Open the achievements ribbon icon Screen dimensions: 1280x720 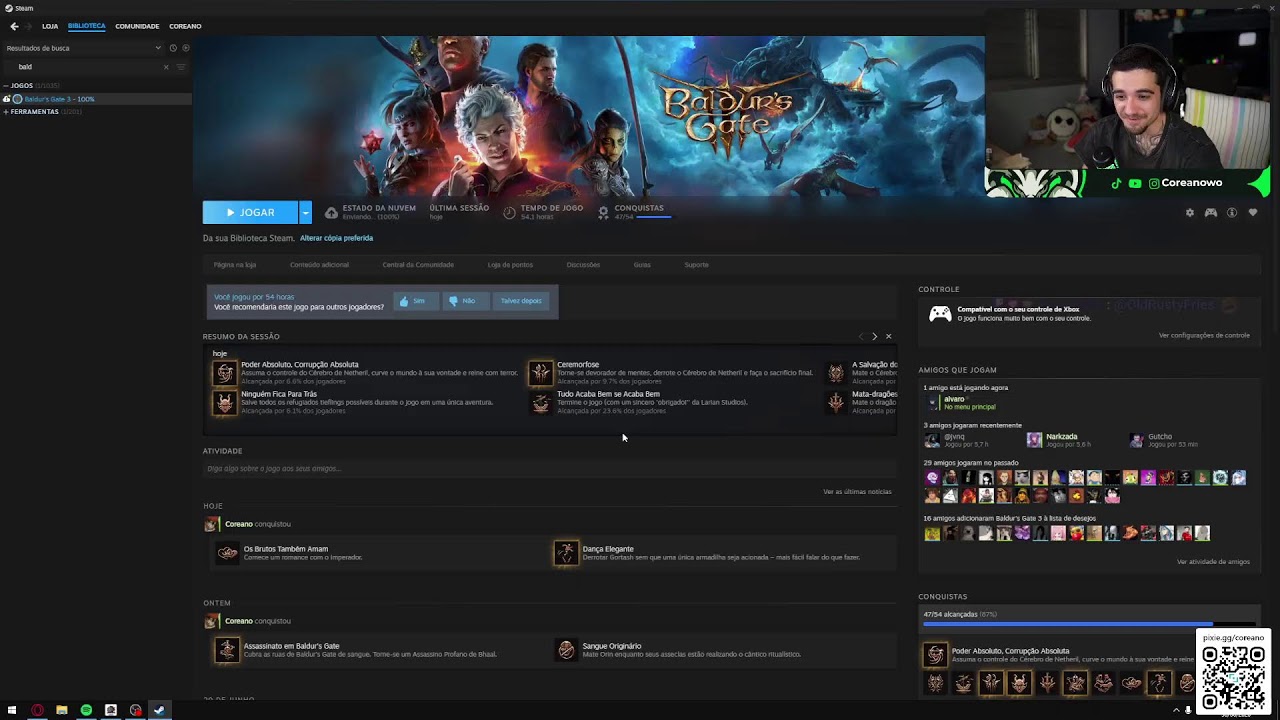coord(603,212)
